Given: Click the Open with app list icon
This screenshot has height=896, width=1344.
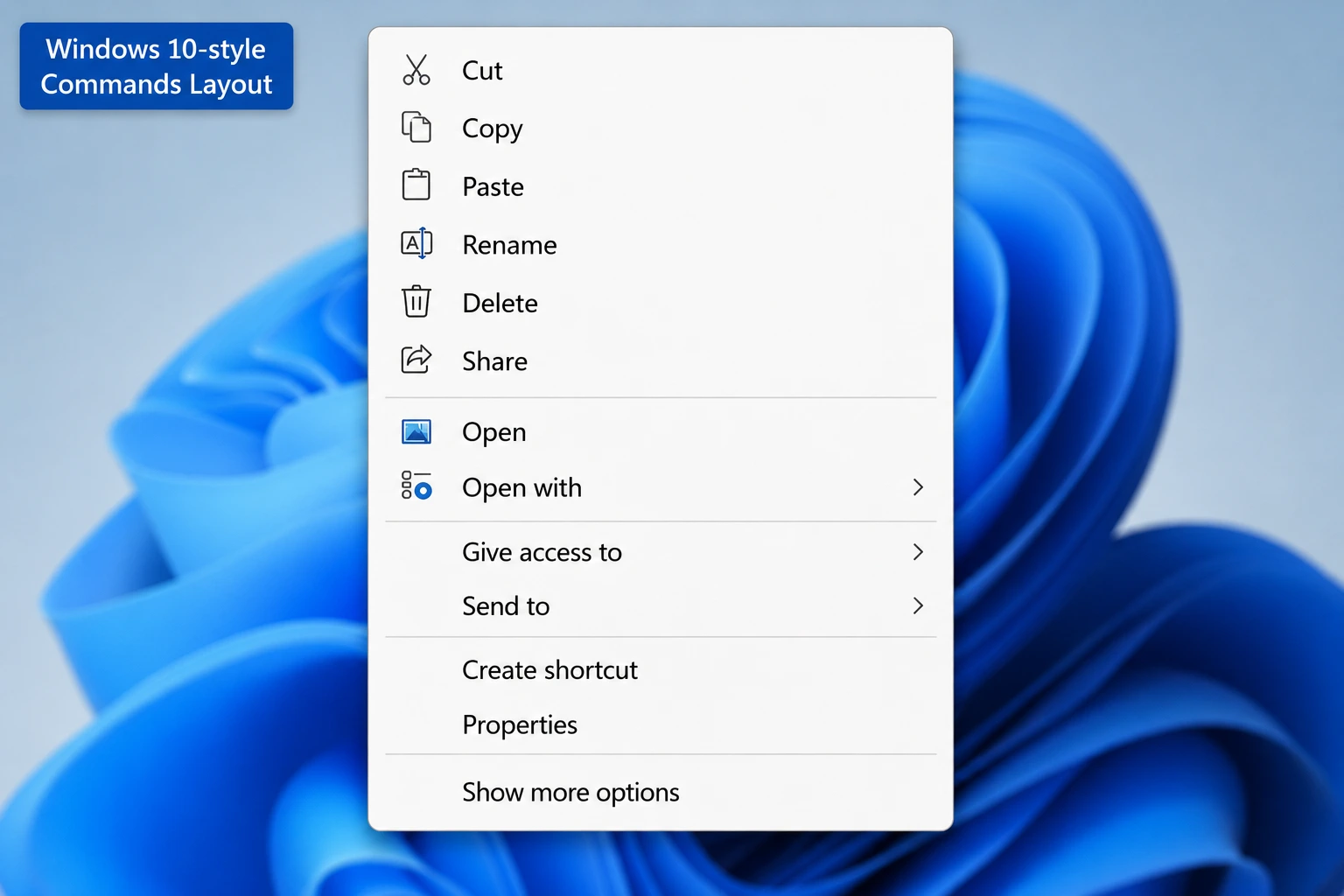Looking at the screenshot, I should click(x=416, y=486).
